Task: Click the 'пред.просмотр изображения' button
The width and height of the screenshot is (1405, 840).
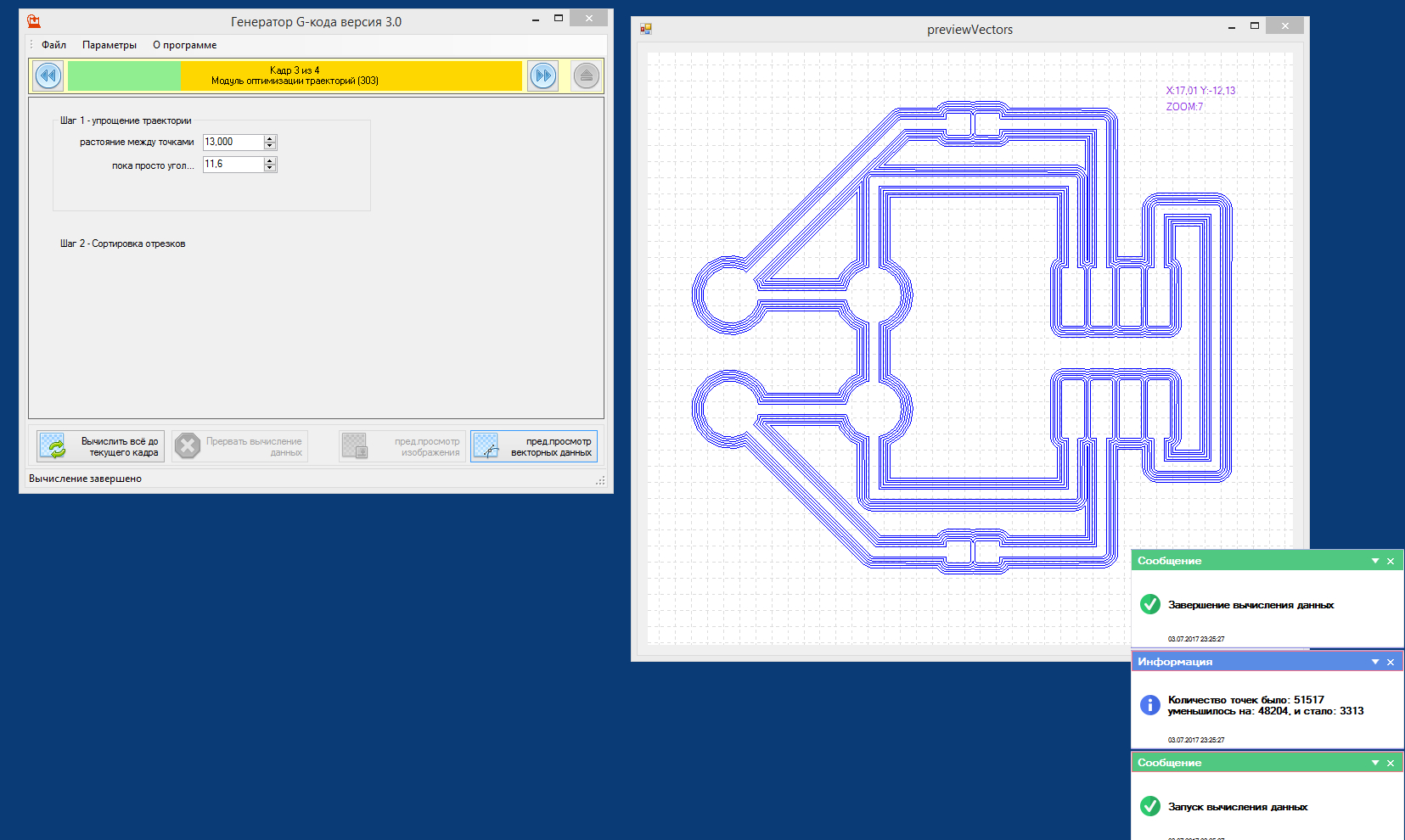Action: tap(402, 446)
